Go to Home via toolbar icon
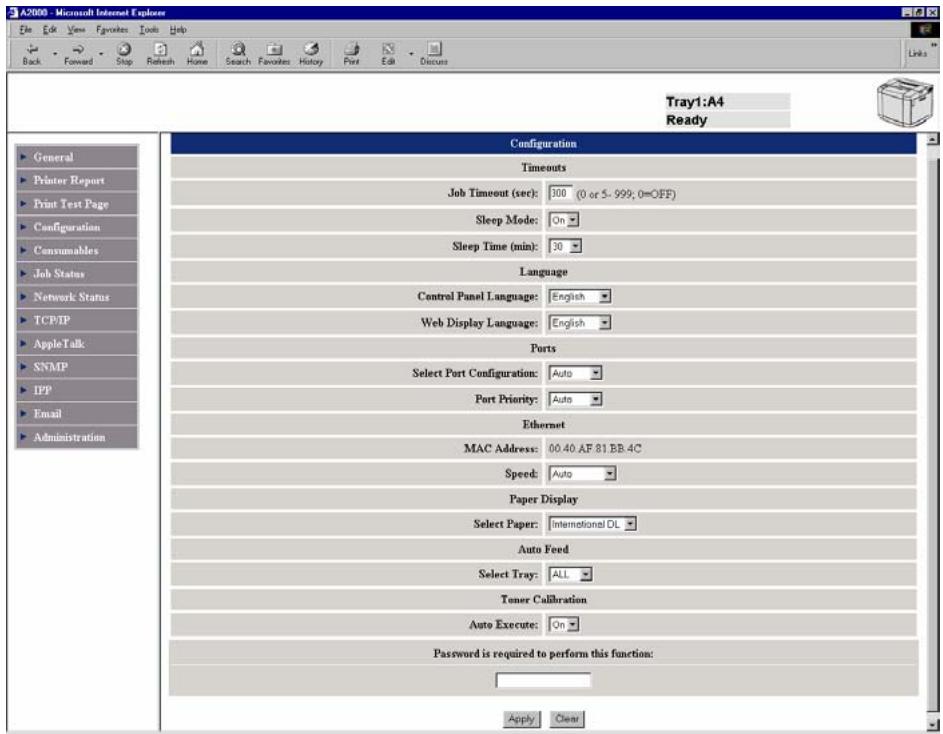943x734 pixels. pos(197,54)
